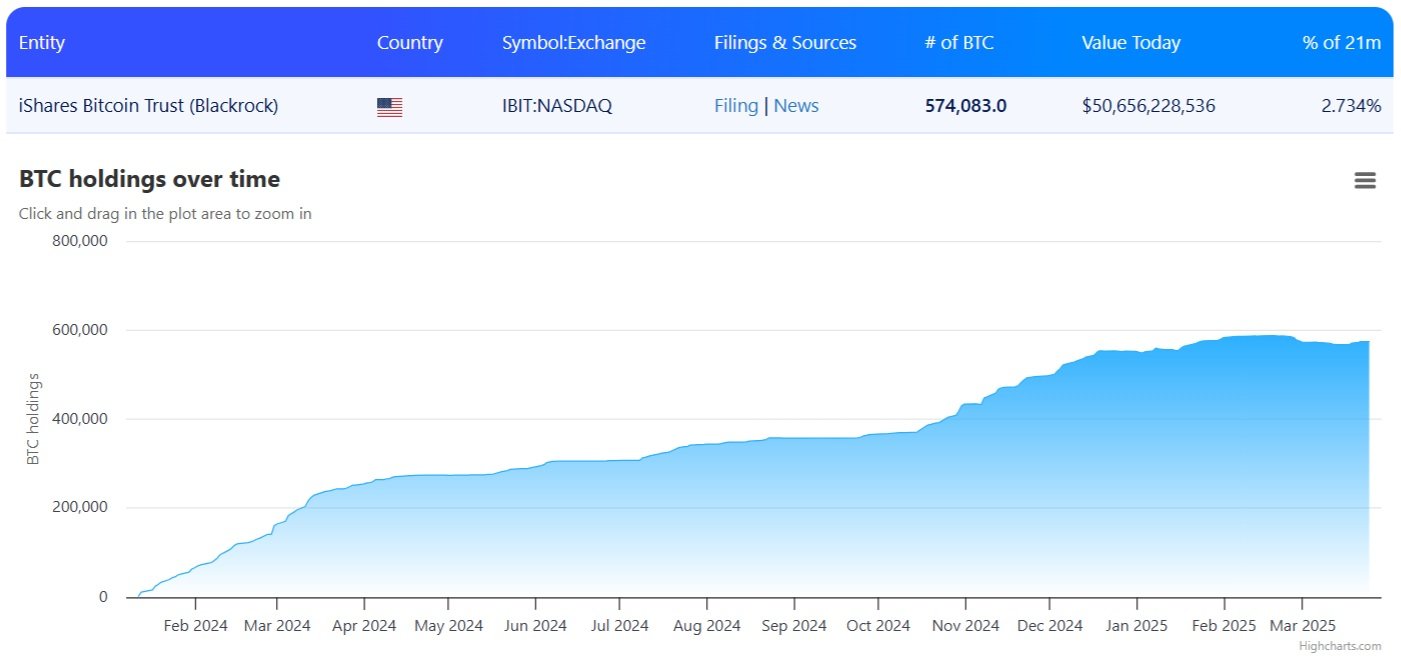Click the Nov 2024 x-axis label
1401x660 pixels.
point(966,626)
